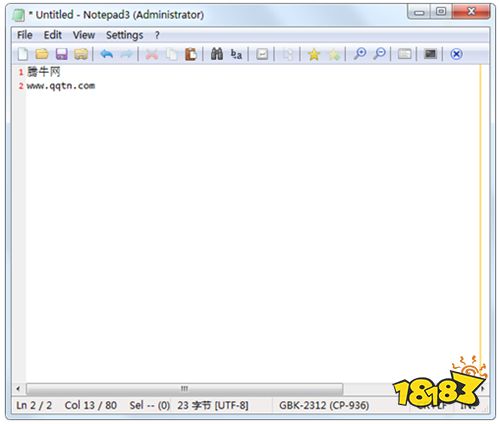Add to favorites with yellow star
Viewport: 500px width, 424px height.
tap(314, 54)
